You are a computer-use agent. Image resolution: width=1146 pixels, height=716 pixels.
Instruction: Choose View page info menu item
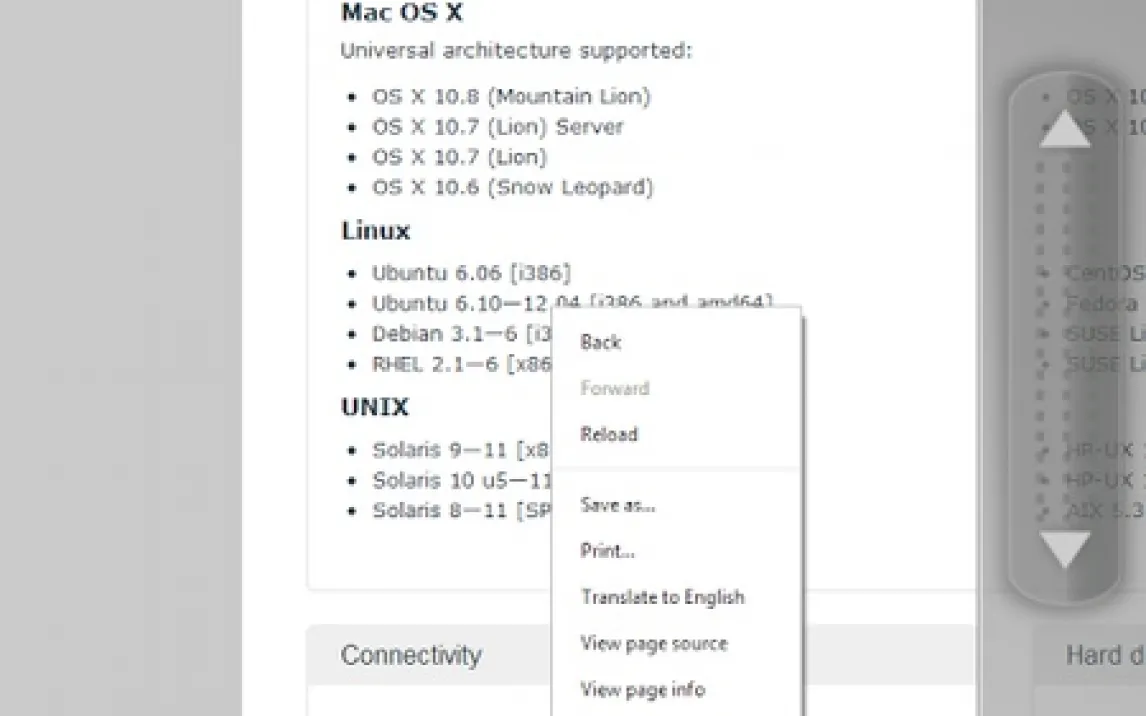642,689
